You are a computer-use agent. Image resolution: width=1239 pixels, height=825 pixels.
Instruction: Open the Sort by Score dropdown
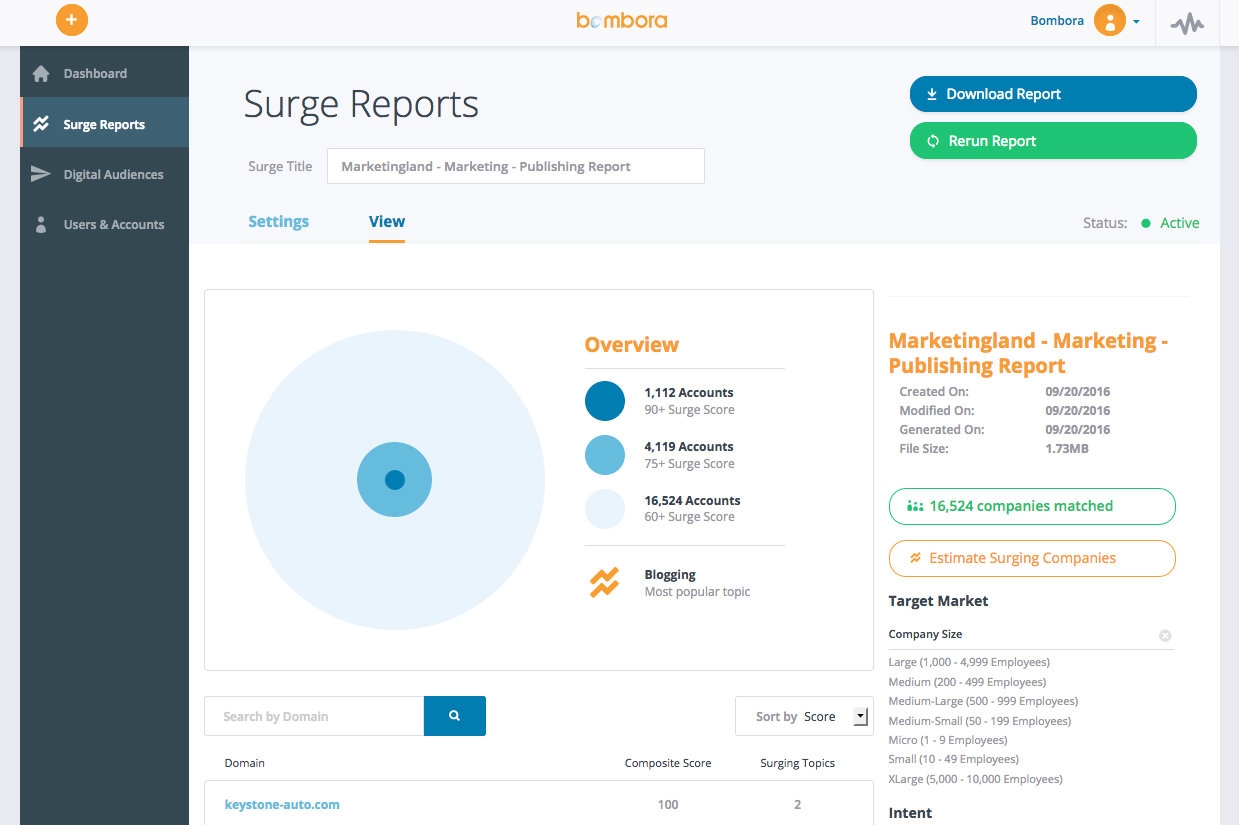(x=803, y=716)
